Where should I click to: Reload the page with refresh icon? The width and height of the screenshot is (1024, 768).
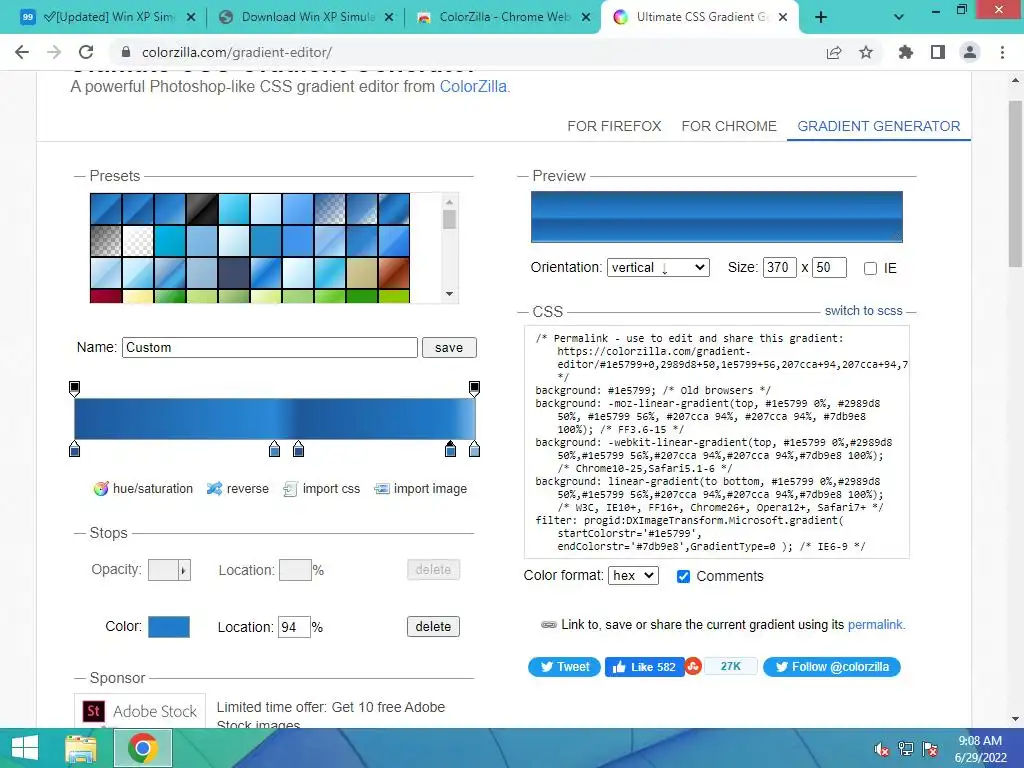(x=86, y=52)
